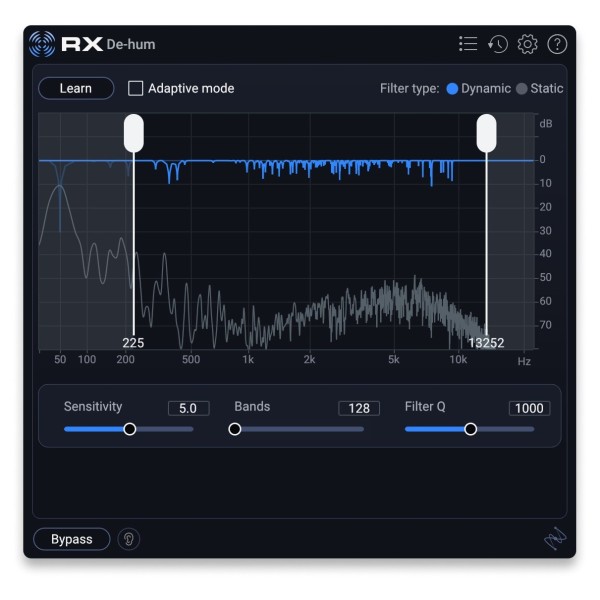This screenshot has height=600, width=600.
Task: Click the Filter Q value field 1000
Action: [x=529, y=408]
